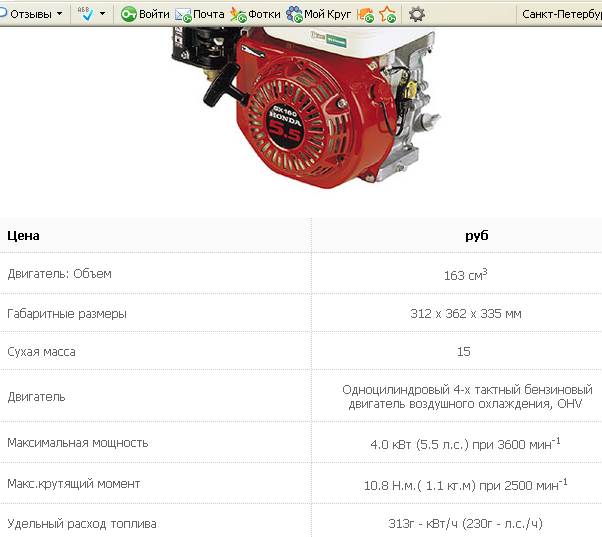The image size is (602, 537).
Task: Click the Honda GX160 engine image
Action: tap(306, 108)
